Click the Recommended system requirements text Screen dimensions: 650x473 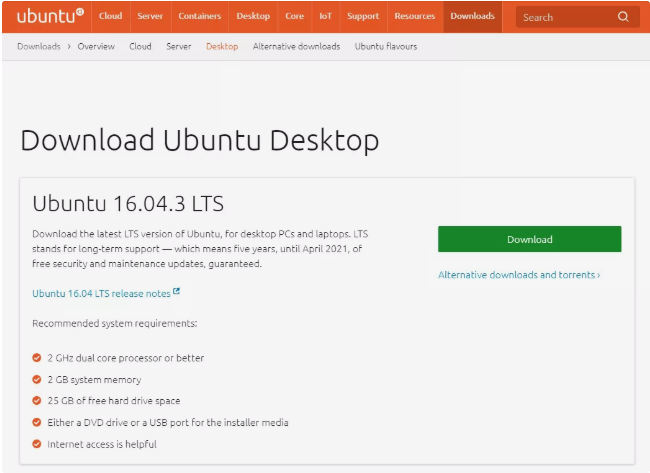pyautogui.click(x=115, y=323)
